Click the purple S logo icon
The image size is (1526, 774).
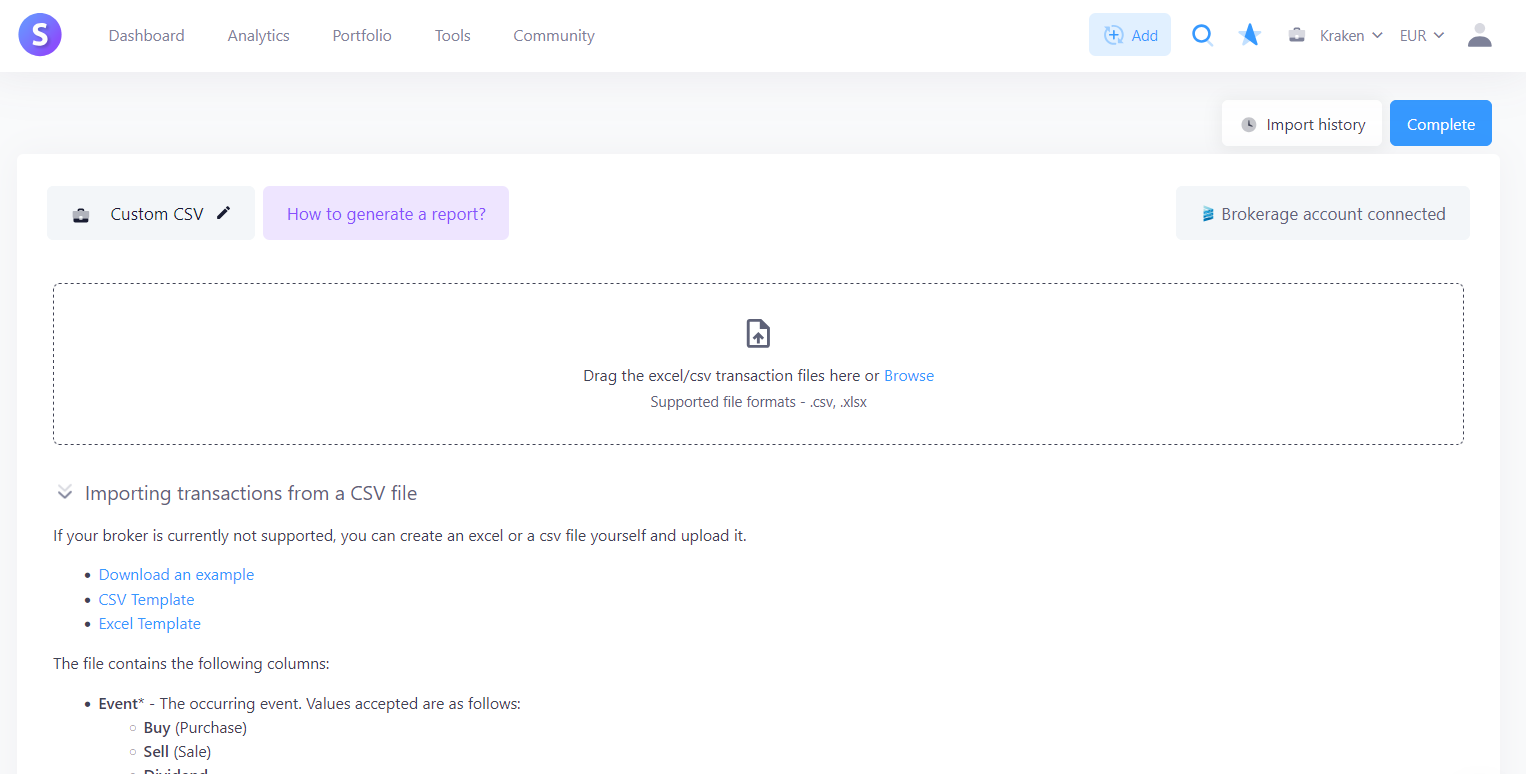point(40,36)
